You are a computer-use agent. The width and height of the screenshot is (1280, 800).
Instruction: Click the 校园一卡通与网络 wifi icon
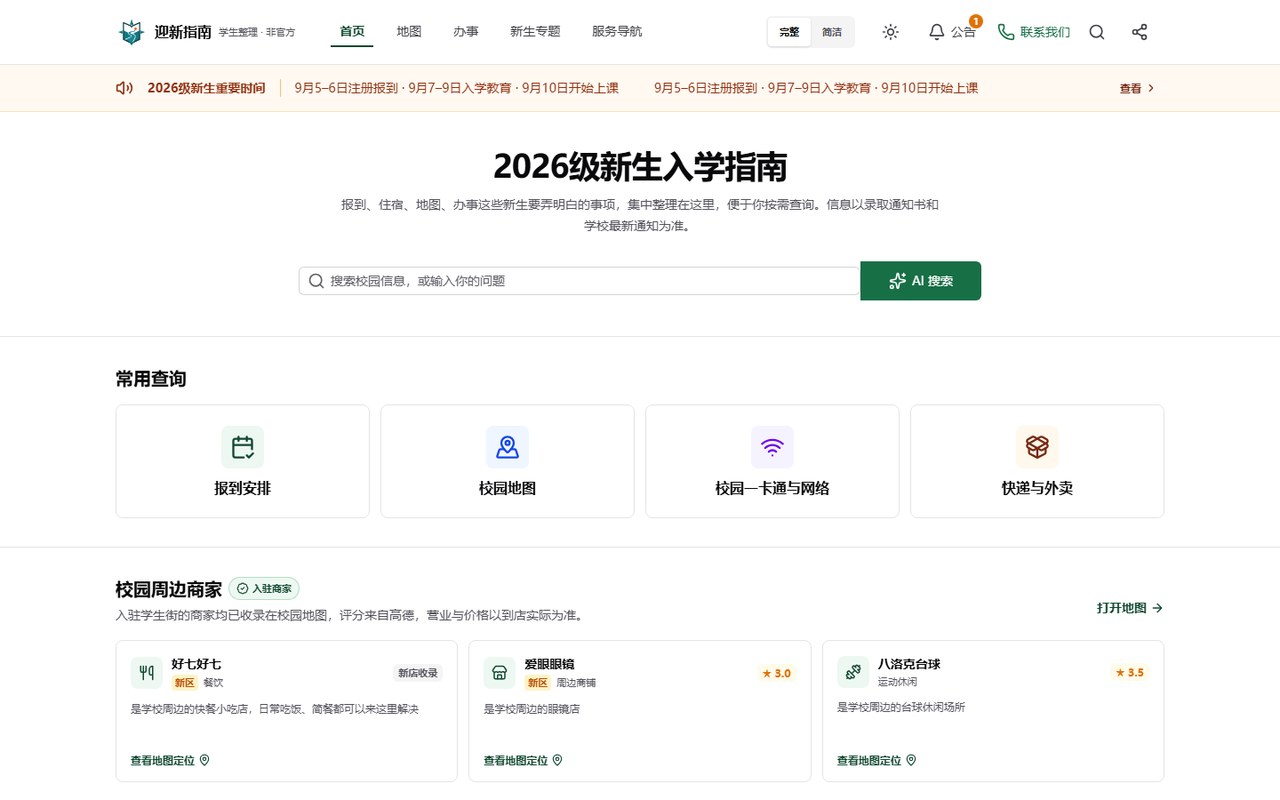772,447
